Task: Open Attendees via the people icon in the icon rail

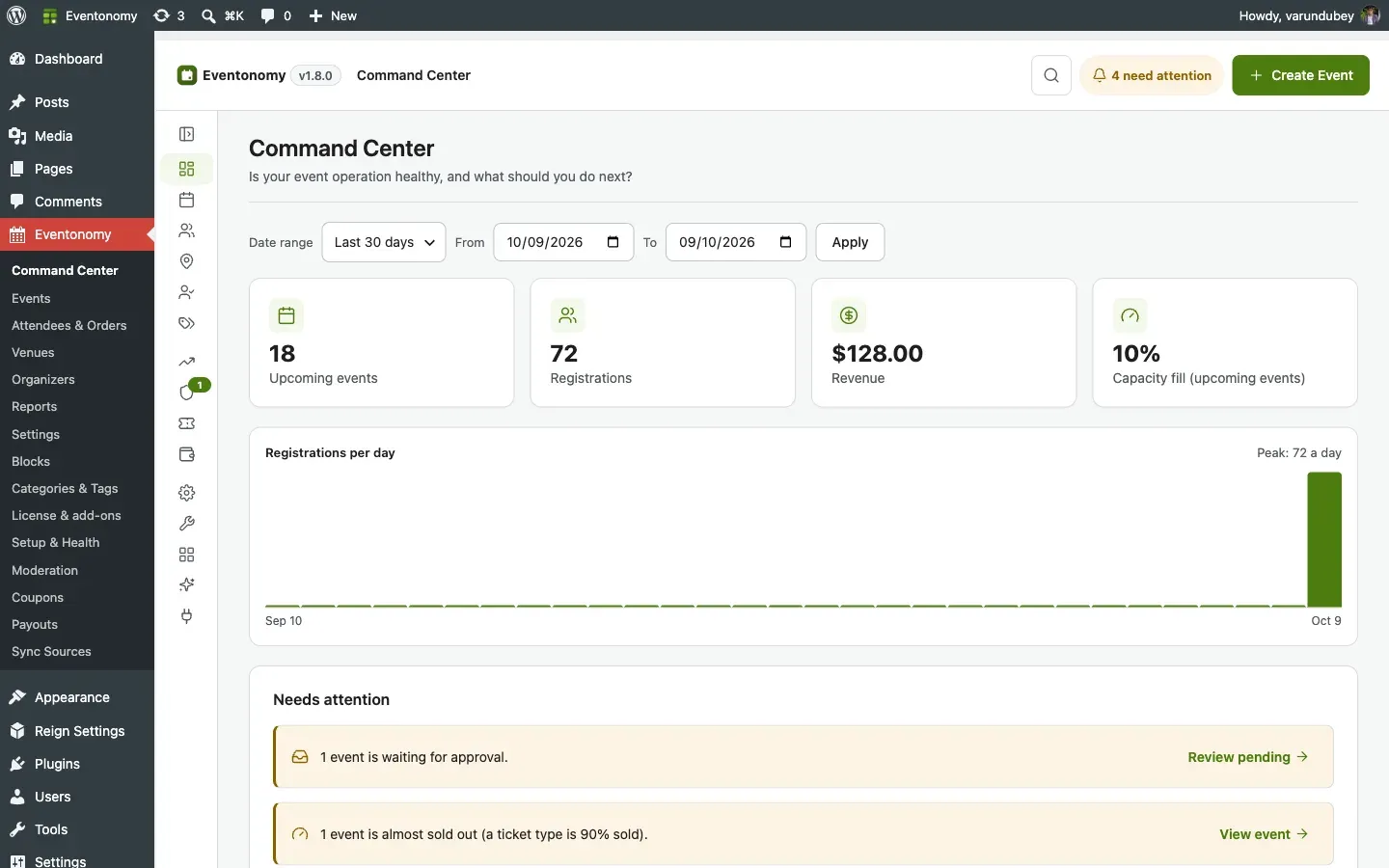Action: coord(187,231)
